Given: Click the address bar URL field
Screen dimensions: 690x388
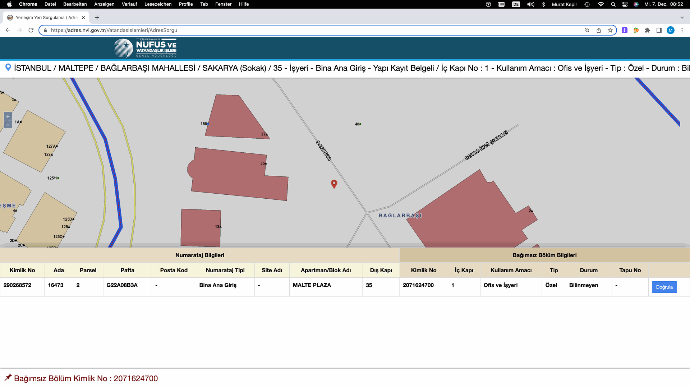Looking at the screenshot, I should 315,30.
